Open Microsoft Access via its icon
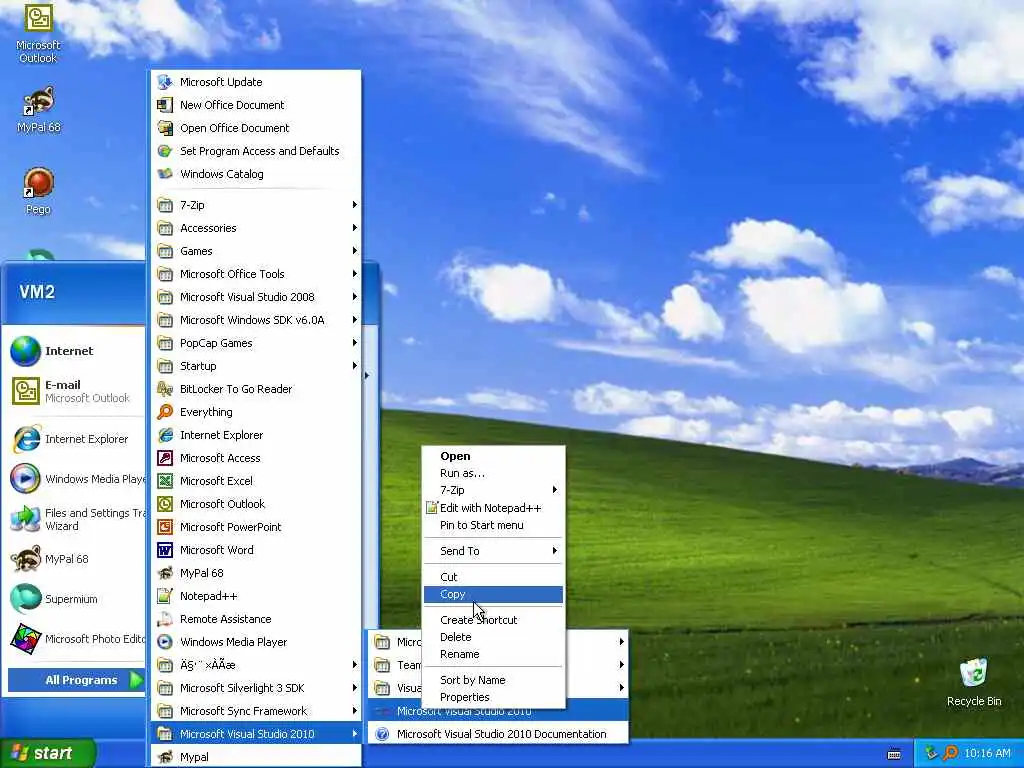 coord(165,458)
